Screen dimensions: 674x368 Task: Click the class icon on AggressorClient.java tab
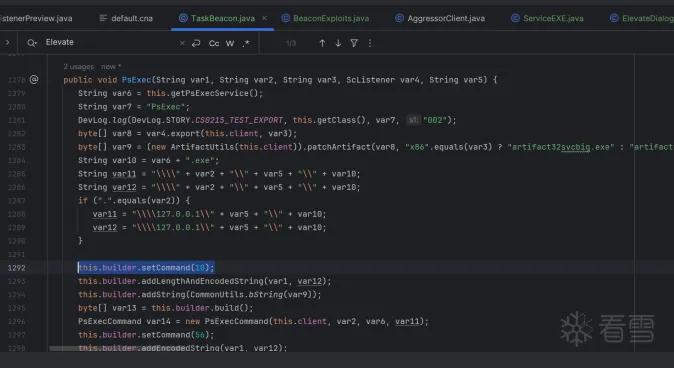[399, 18]
